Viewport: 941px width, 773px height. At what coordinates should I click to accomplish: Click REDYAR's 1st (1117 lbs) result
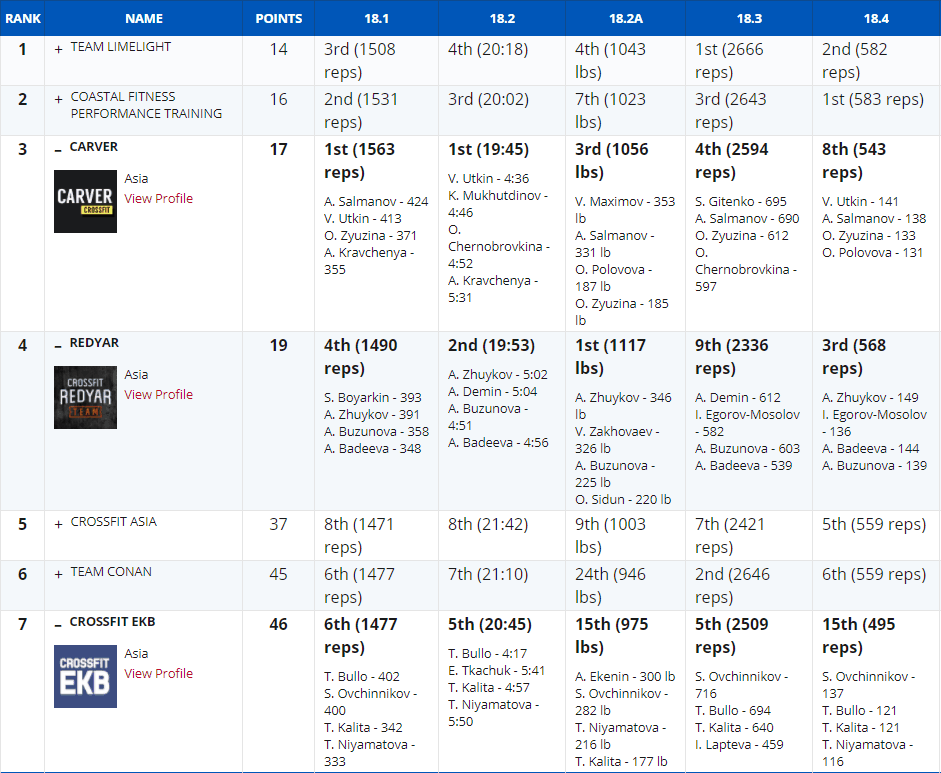click(610, 357)
